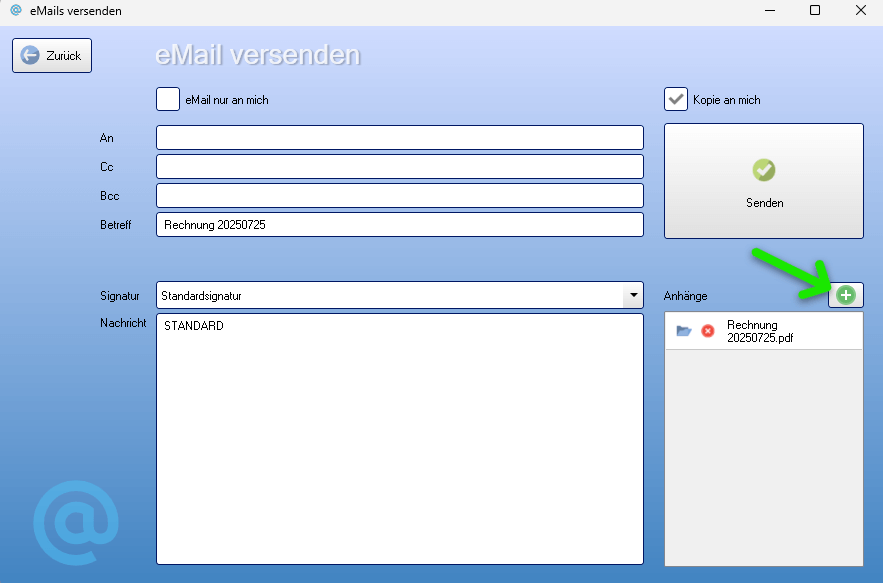The image size is (883, 583).
Task: Add a new attachment with plus icon
Action: pos(846,295)
